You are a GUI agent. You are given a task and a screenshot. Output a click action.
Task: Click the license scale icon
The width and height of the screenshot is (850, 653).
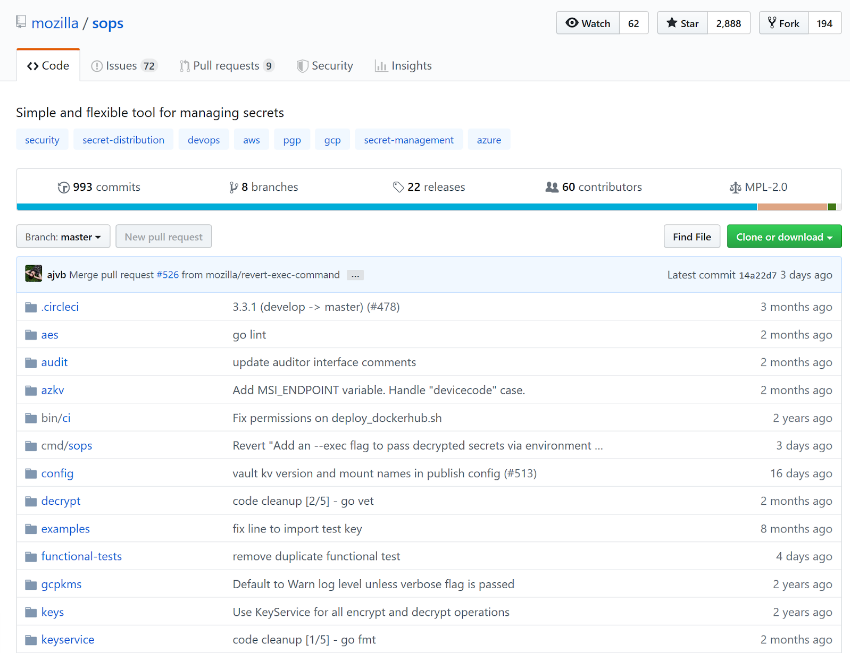(x=735, y=188)
